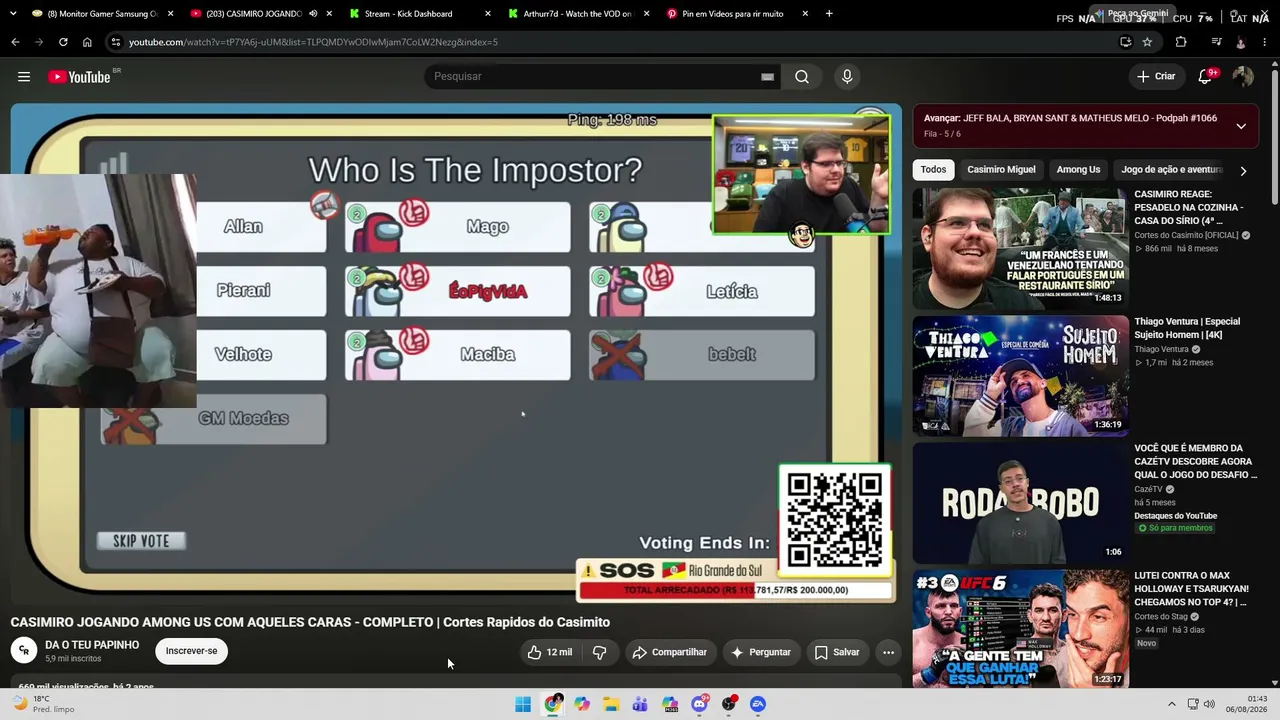Close the Stream - Kick Dashboard tab

488,14
